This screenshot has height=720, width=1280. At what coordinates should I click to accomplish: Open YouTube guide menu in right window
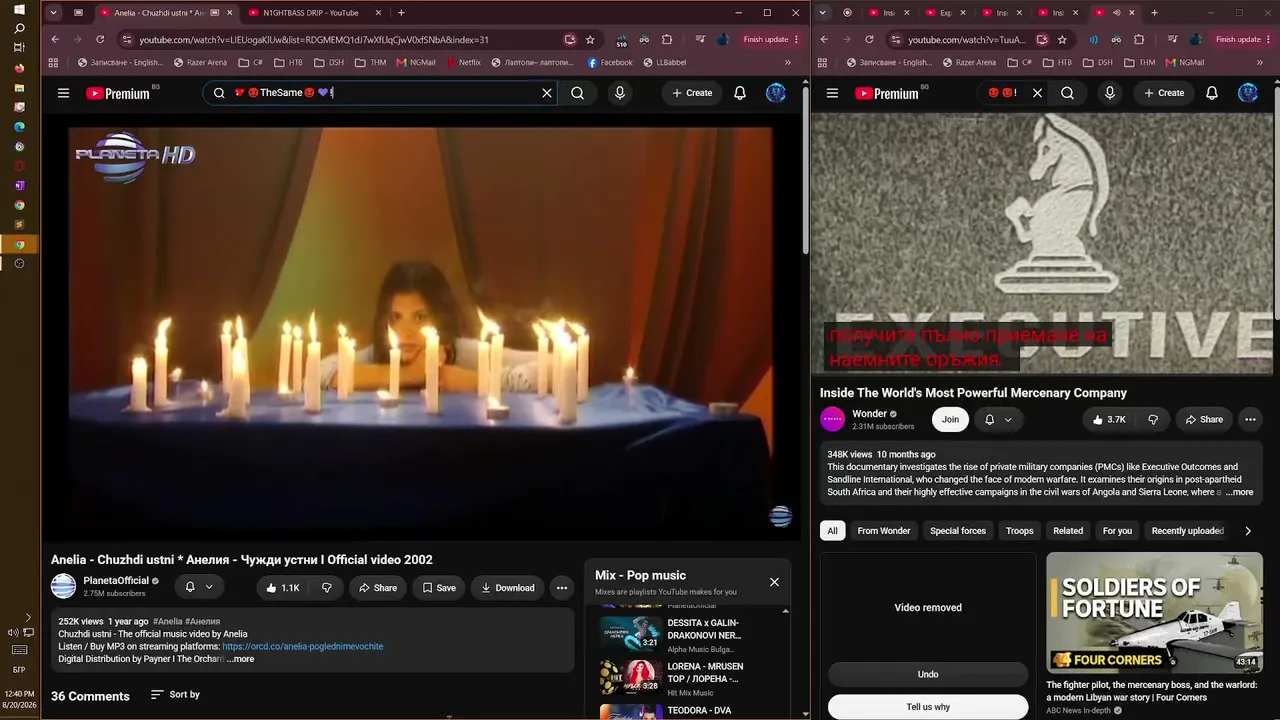click(832, 93)
